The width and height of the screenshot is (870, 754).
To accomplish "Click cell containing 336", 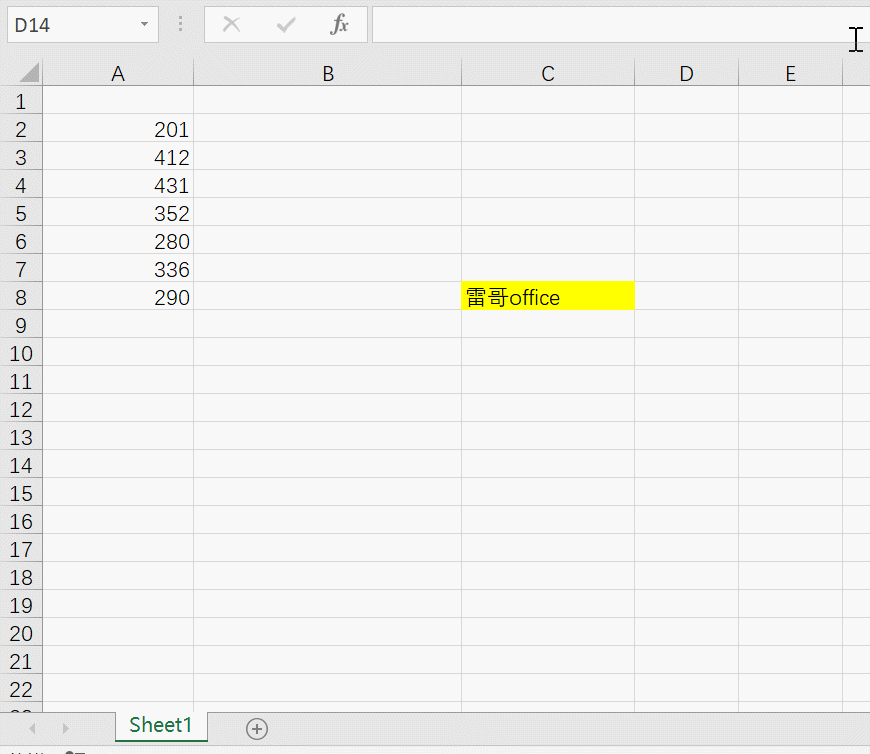I will [118, 268].
